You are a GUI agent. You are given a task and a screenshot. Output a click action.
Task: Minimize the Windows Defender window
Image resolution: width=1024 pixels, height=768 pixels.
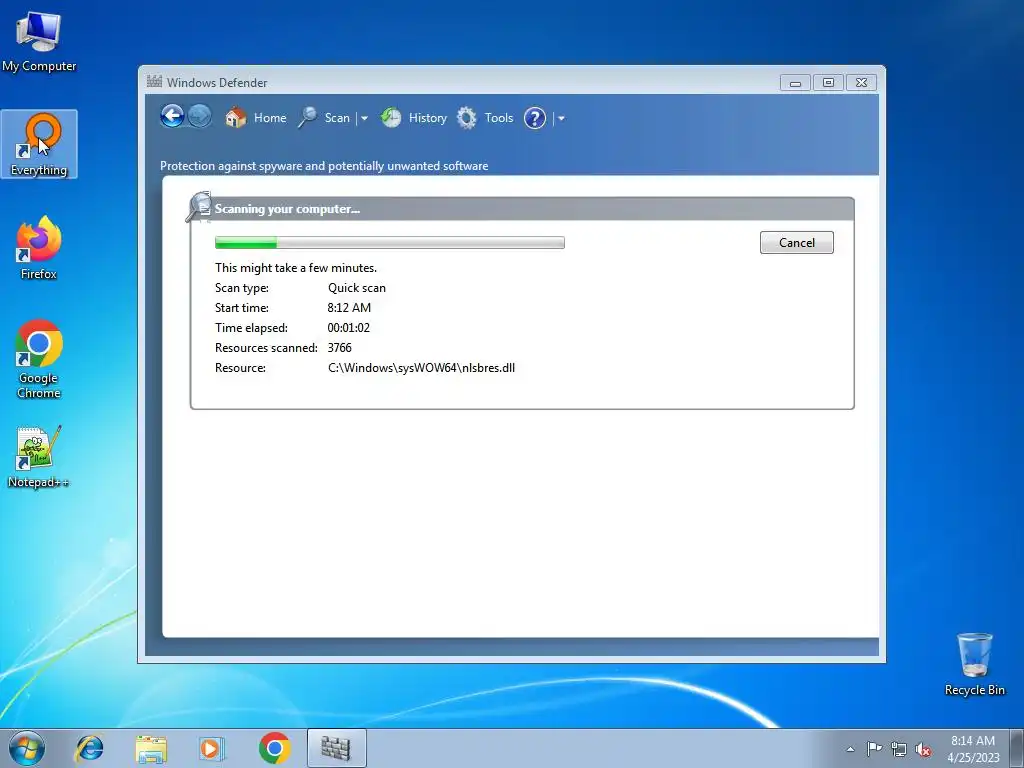(x=795, y=82)
